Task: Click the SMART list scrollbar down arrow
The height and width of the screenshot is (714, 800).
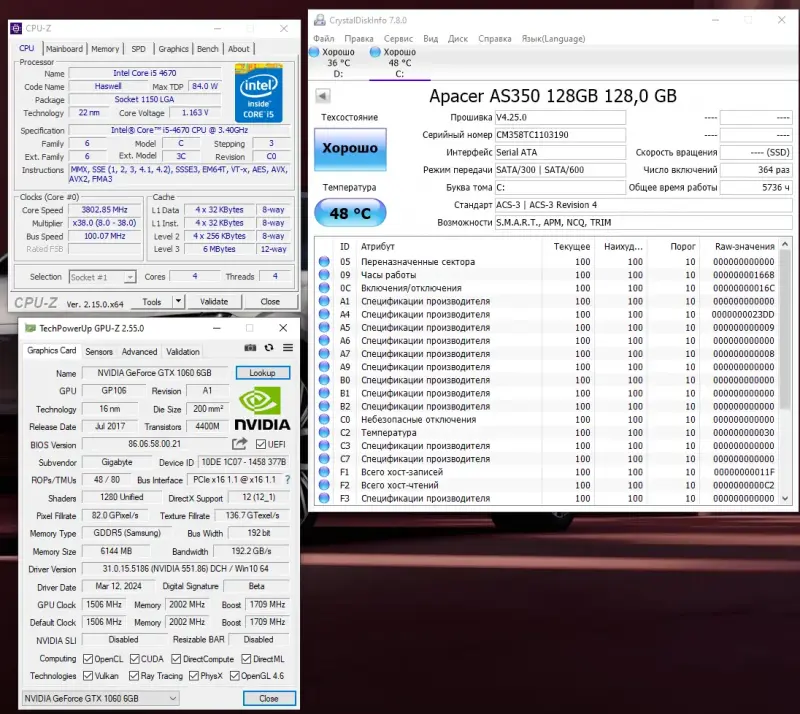Action: pyautogui.click(x=785, y=499)
